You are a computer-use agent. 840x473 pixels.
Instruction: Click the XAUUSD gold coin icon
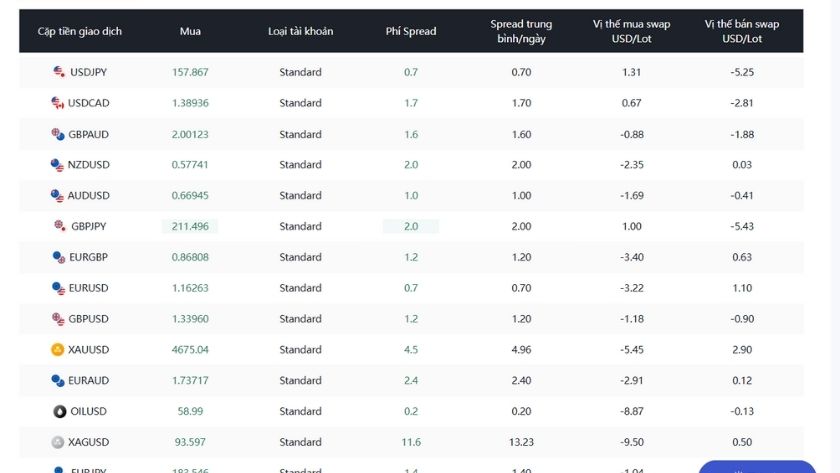pyautogui.click(x=58, y=350)
